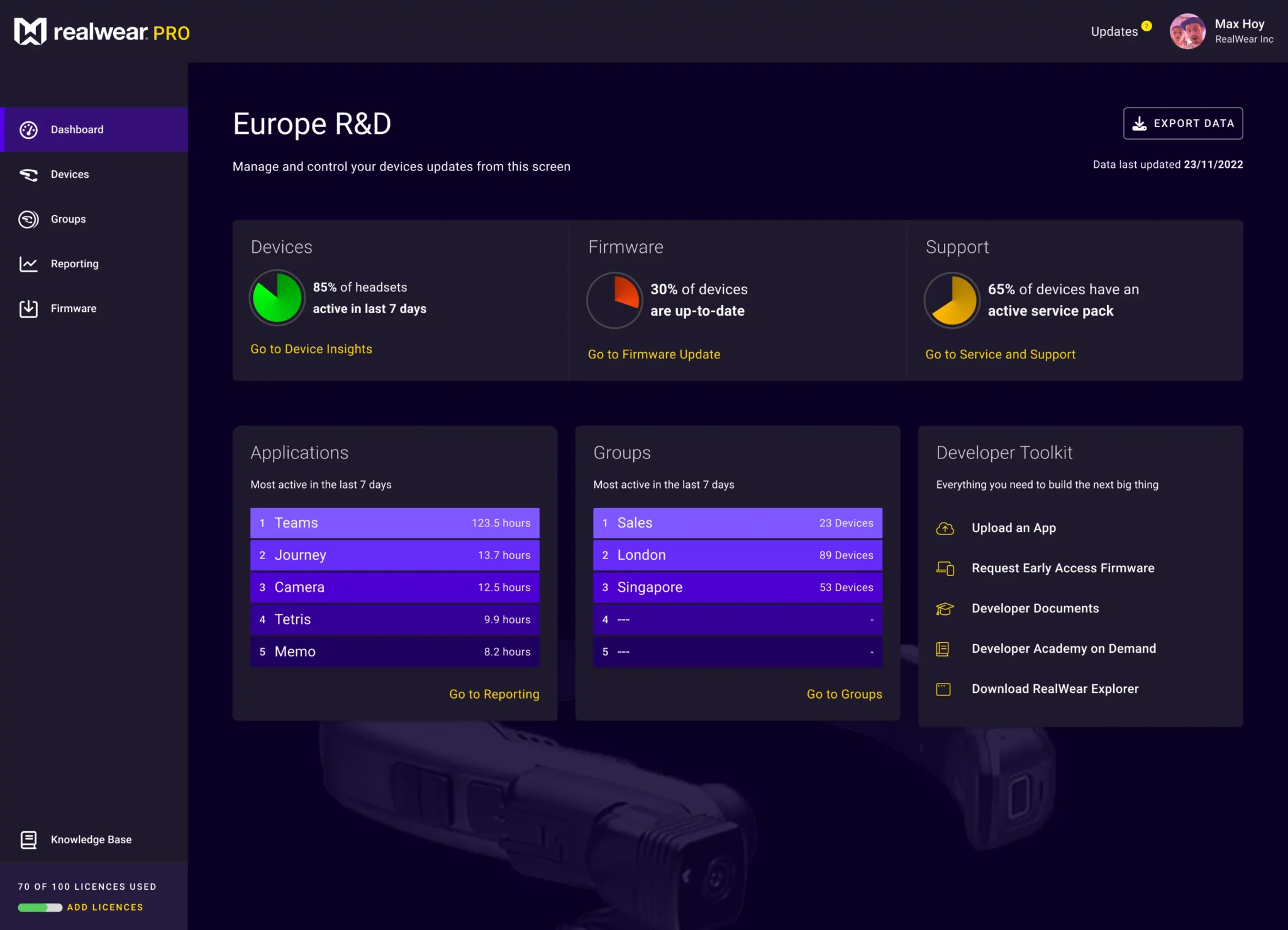Open the Devices page from sidebar
Screen dimensions: 1288x930
[94, 174]
